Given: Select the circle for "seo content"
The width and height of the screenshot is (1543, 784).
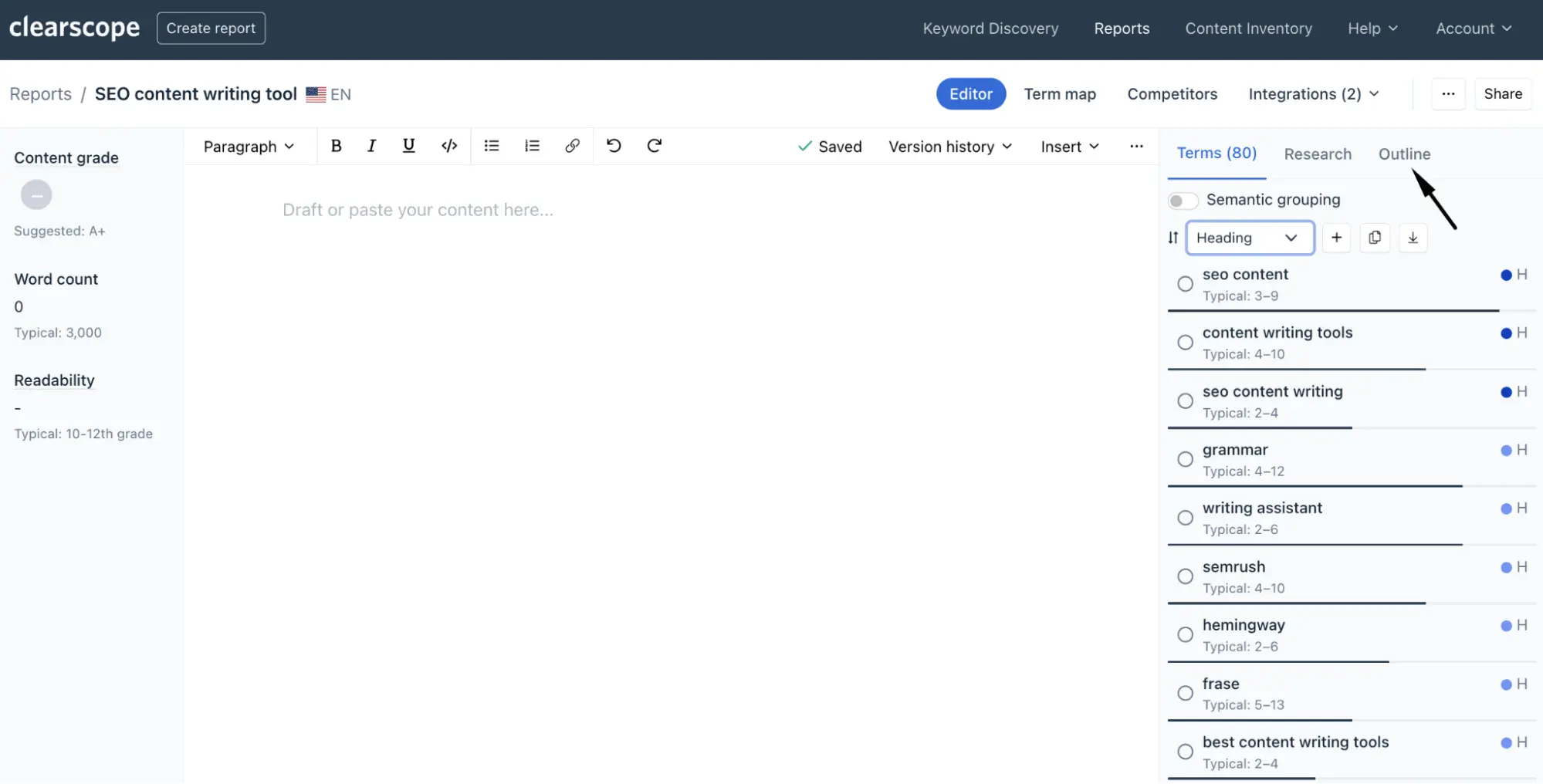Looking at the screenshot, I should 1185,284.
